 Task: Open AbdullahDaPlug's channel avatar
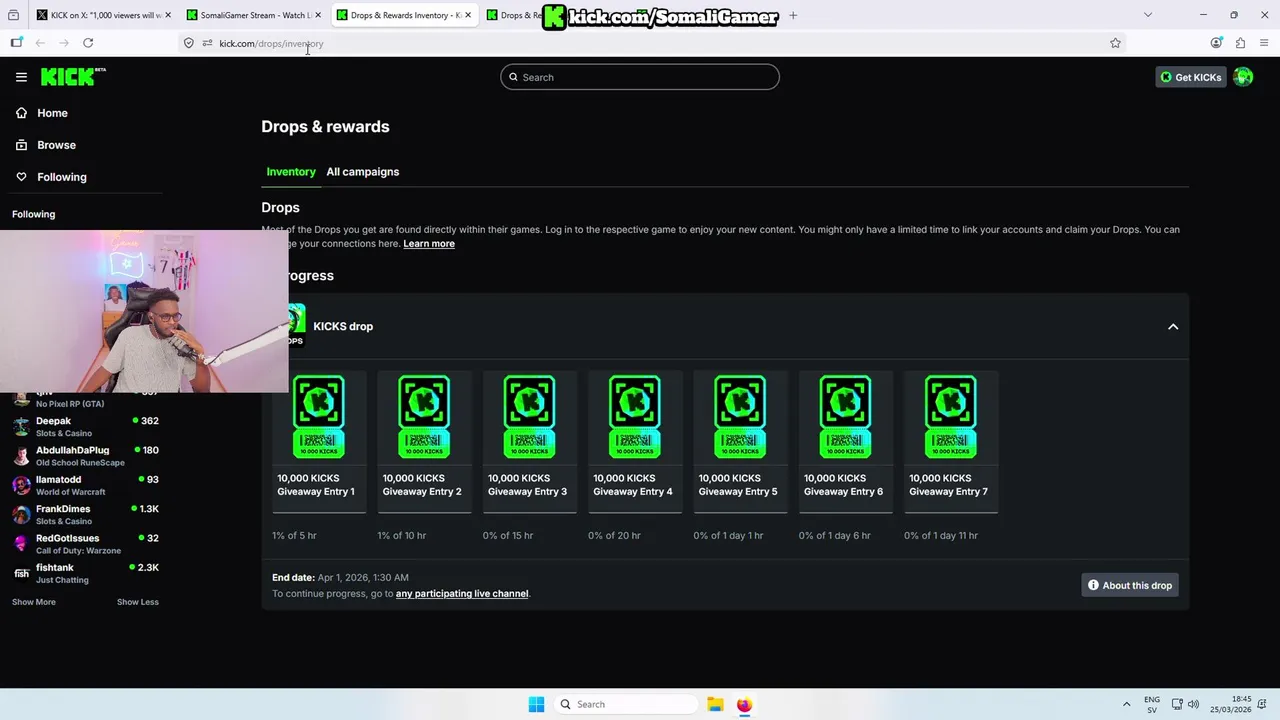tap(21, 456)
